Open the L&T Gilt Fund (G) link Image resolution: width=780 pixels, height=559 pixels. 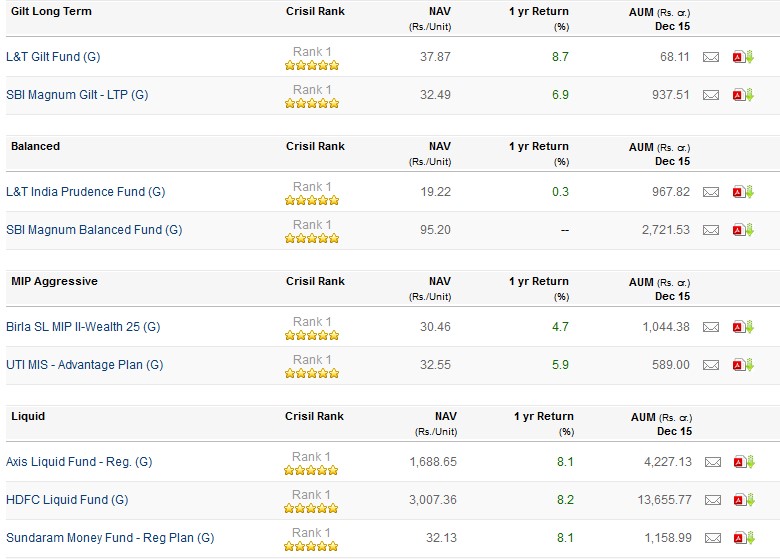pos(53,57)
